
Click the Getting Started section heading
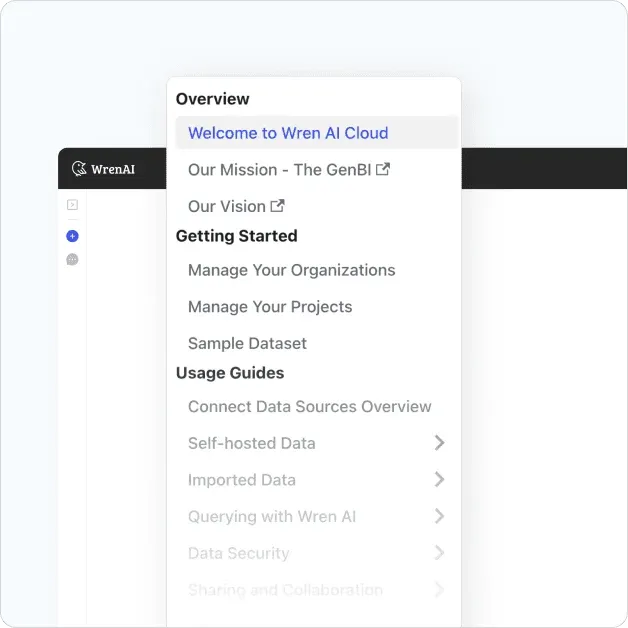tap(236, 236)
